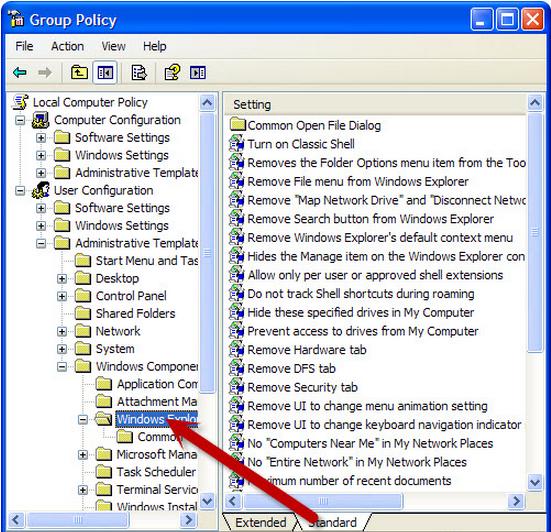Image resolution: width=551 pixels, height=532 pixels.
Task: Toggle the Show/Hide Console Tree icon
Action: 105,73
